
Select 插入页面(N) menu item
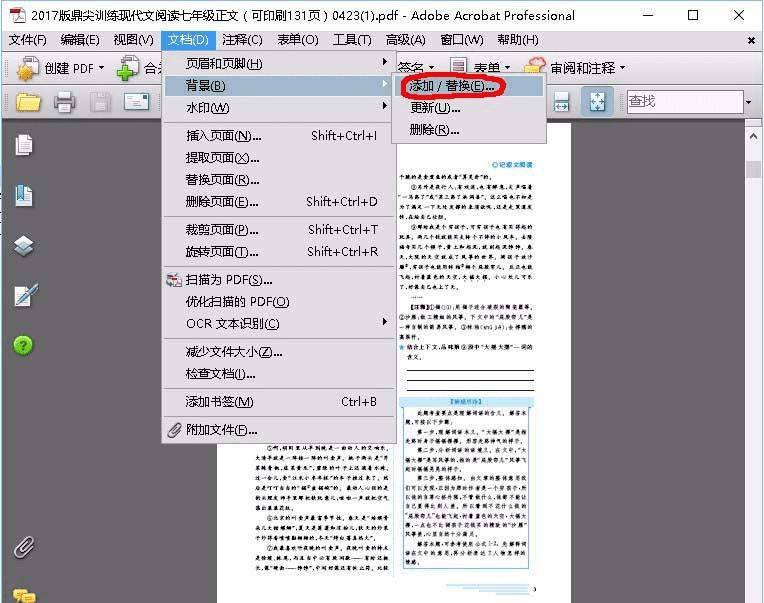coord(279,135)
